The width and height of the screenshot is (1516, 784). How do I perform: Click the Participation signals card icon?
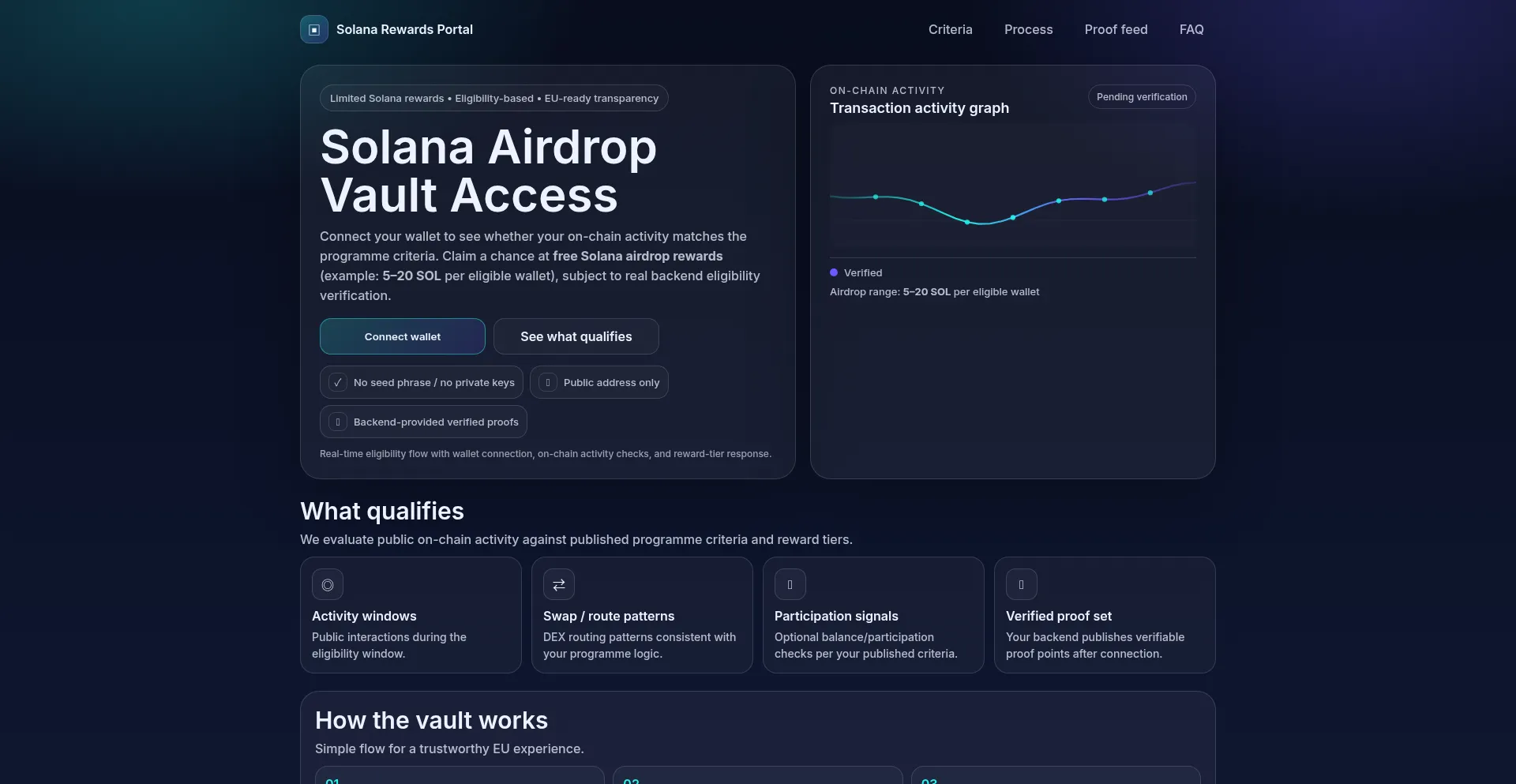point(790,585)
